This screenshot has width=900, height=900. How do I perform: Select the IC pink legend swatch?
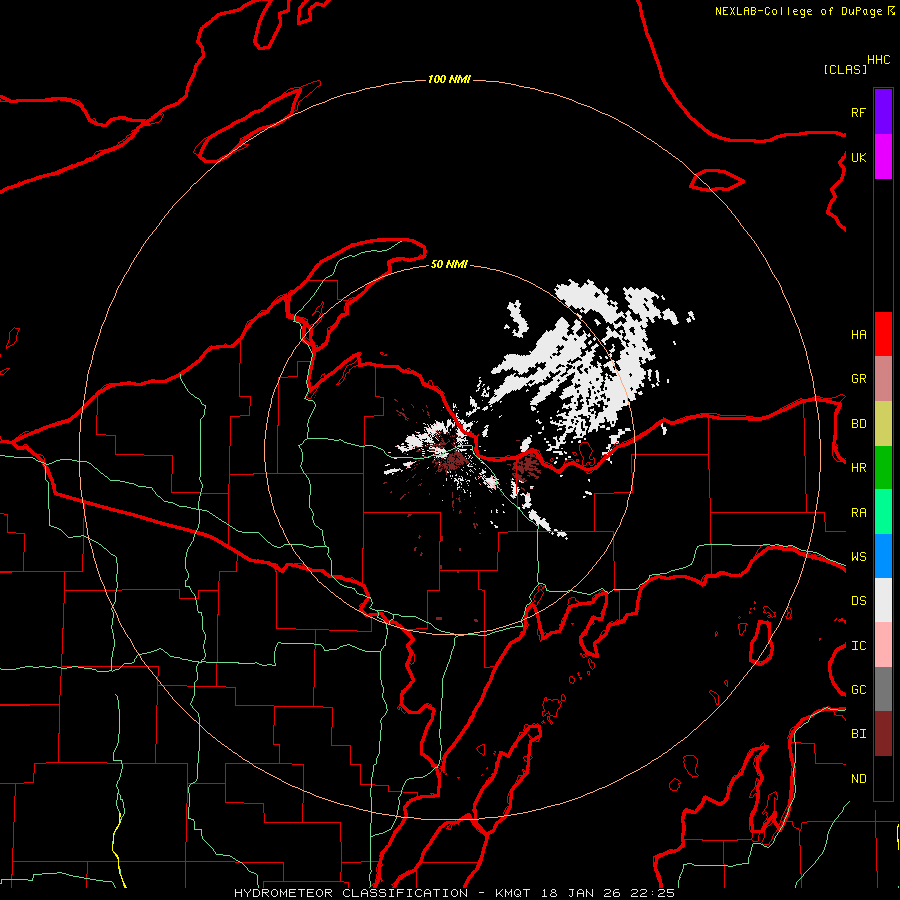(883, 645)
